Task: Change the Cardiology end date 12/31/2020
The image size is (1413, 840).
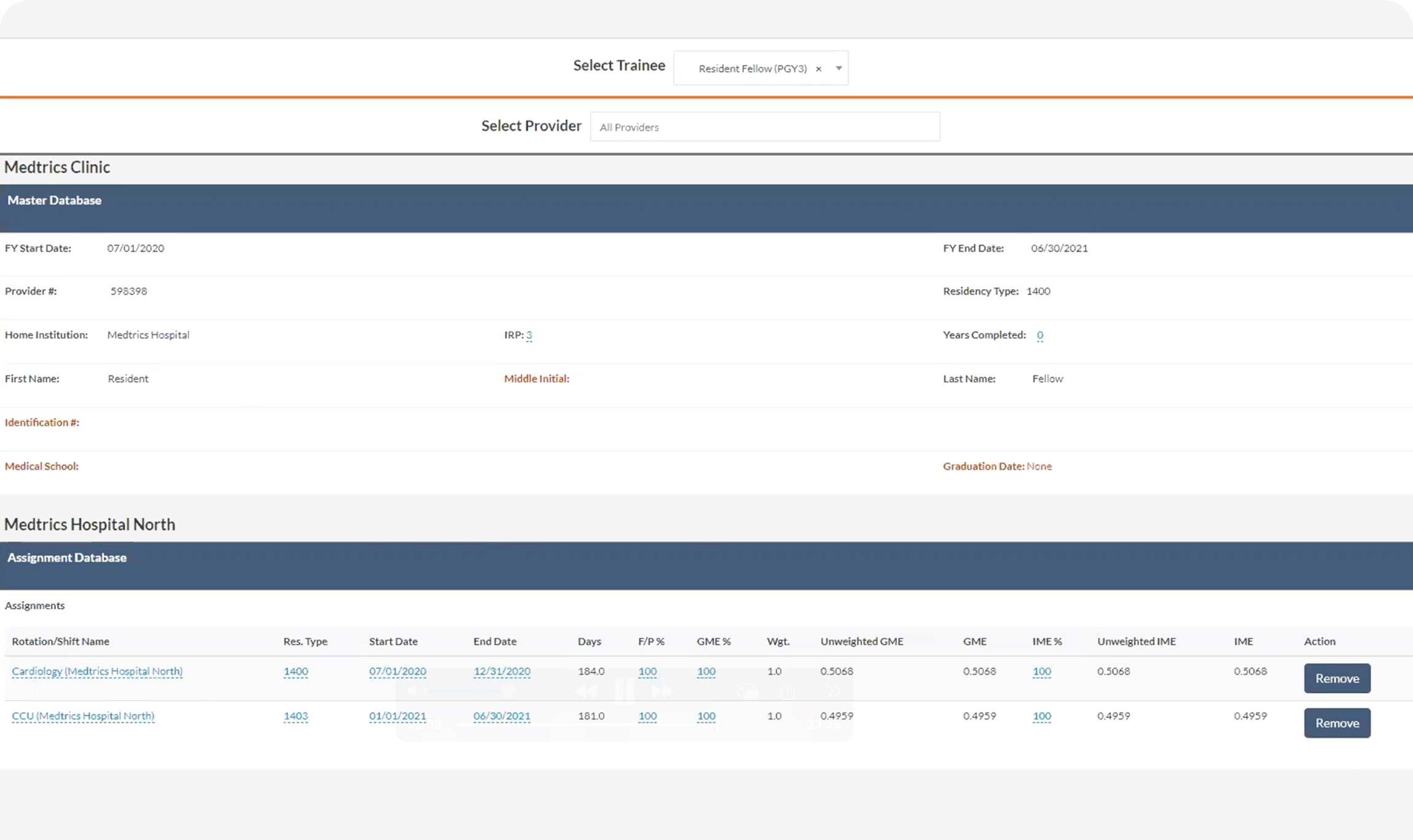Action: [x=501, y=672]
